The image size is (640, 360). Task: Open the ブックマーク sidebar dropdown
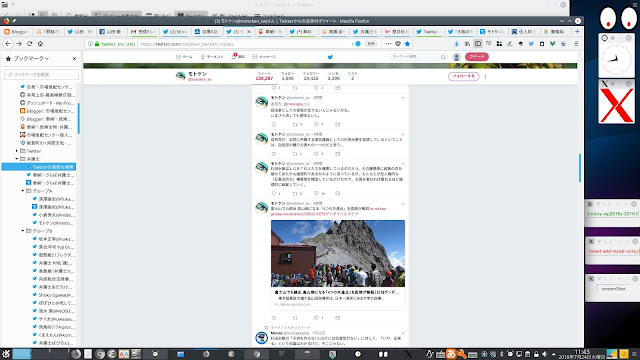pos(31,59)
